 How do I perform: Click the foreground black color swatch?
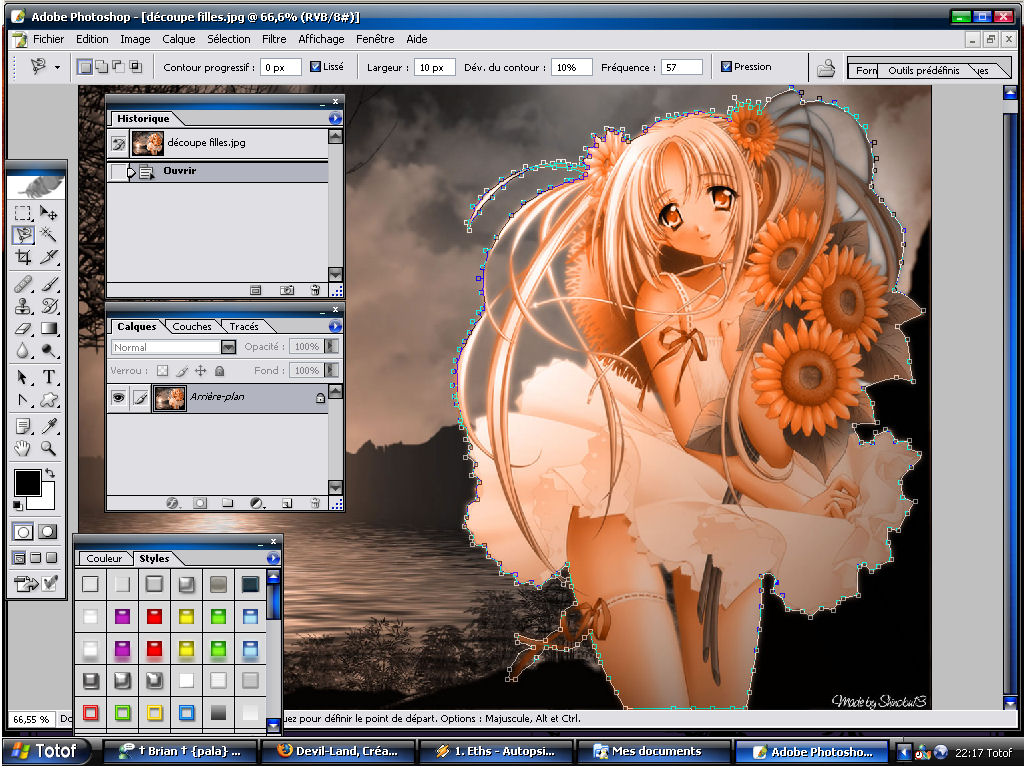[27, 483]
